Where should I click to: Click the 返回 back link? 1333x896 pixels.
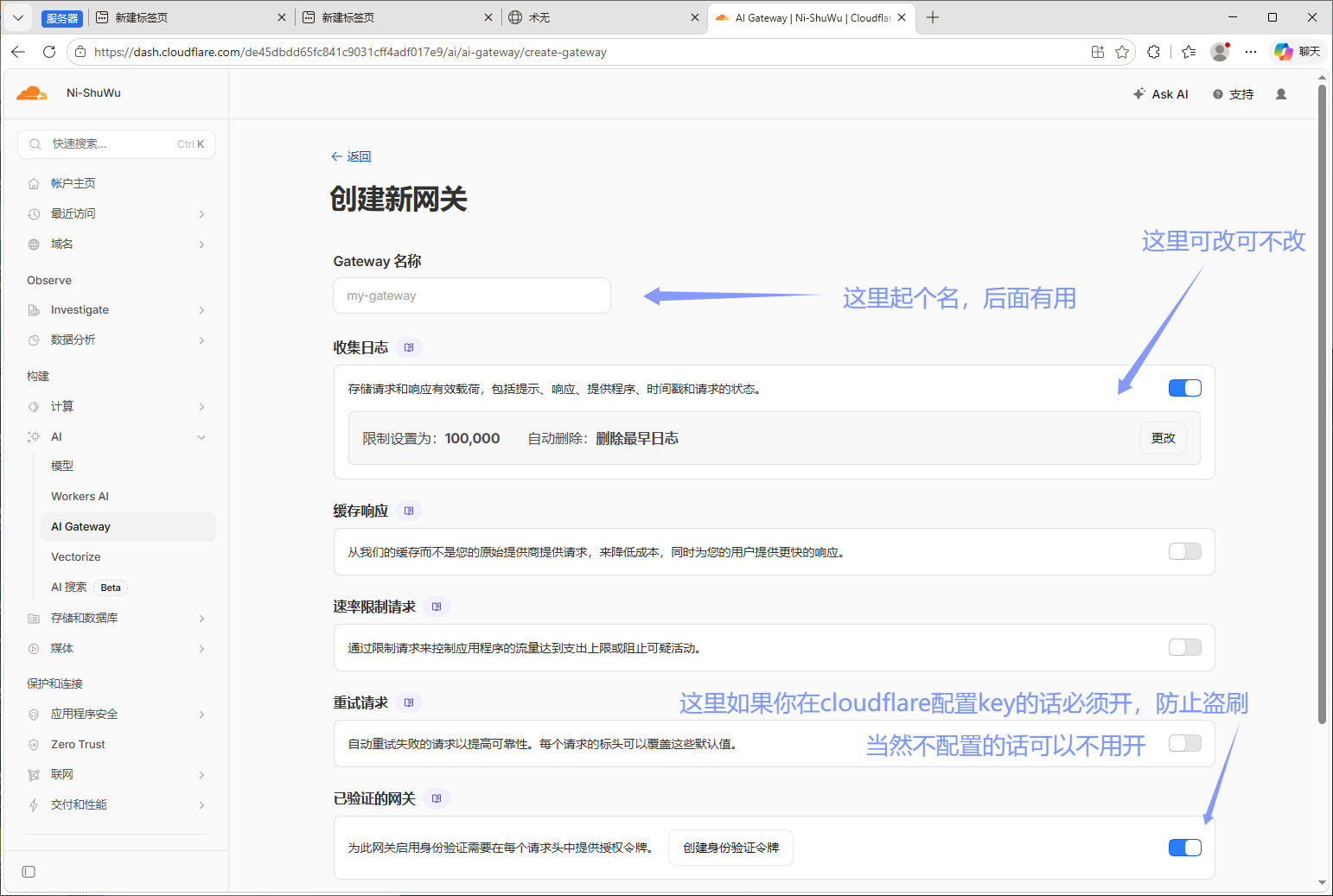[351, 156]
